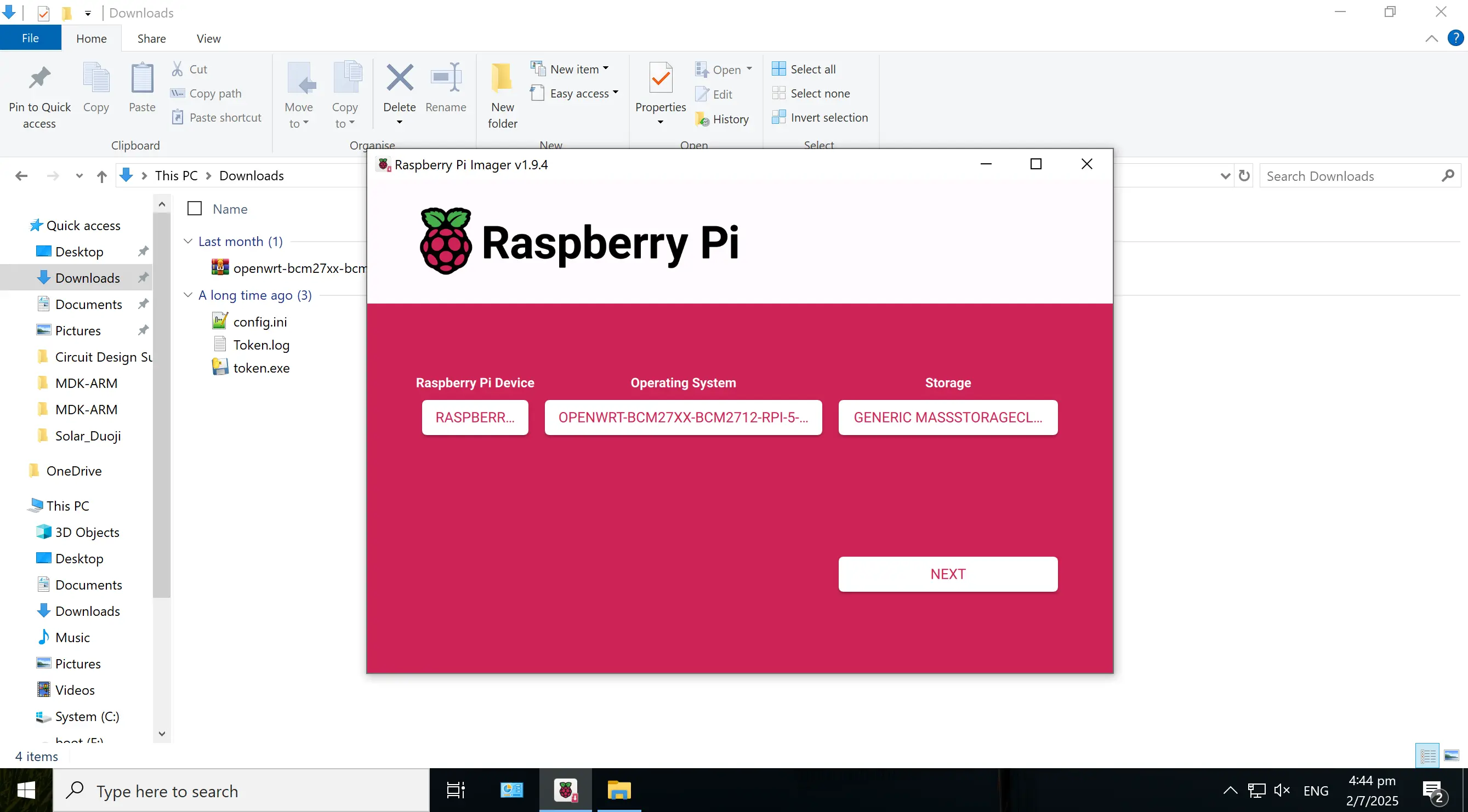Toggle the select-all checkbox beside Name
Image resolution: width=1468 pixels, height=812 pixels.
tap(195, 209)
